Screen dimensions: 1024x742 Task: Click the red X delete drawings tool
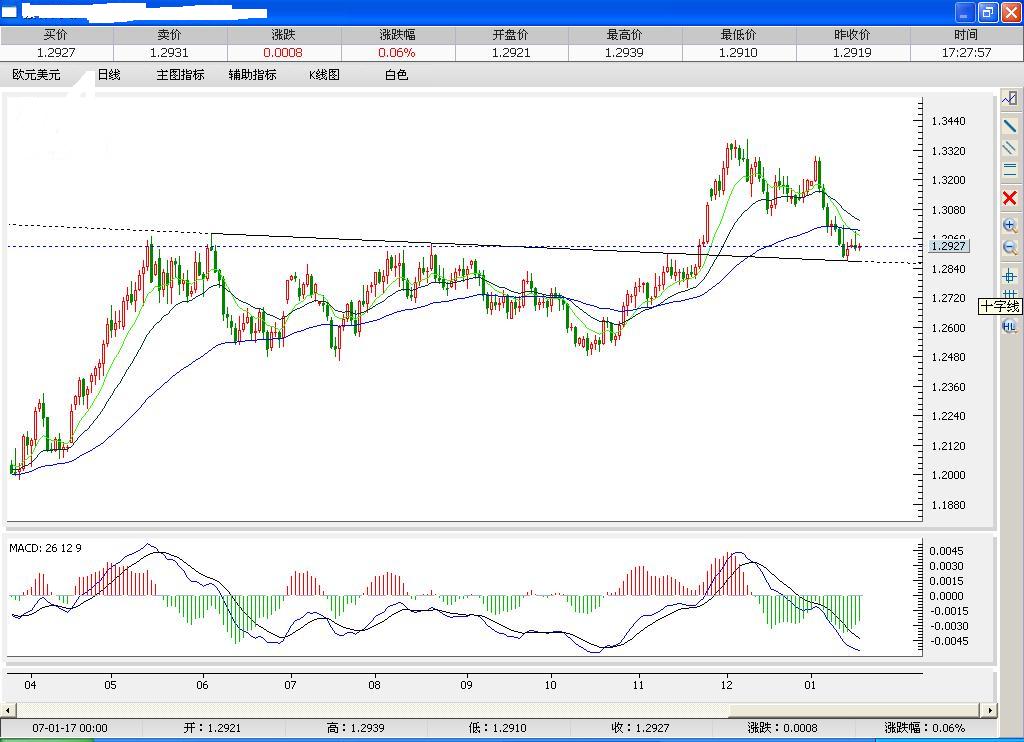point(1010,197)
